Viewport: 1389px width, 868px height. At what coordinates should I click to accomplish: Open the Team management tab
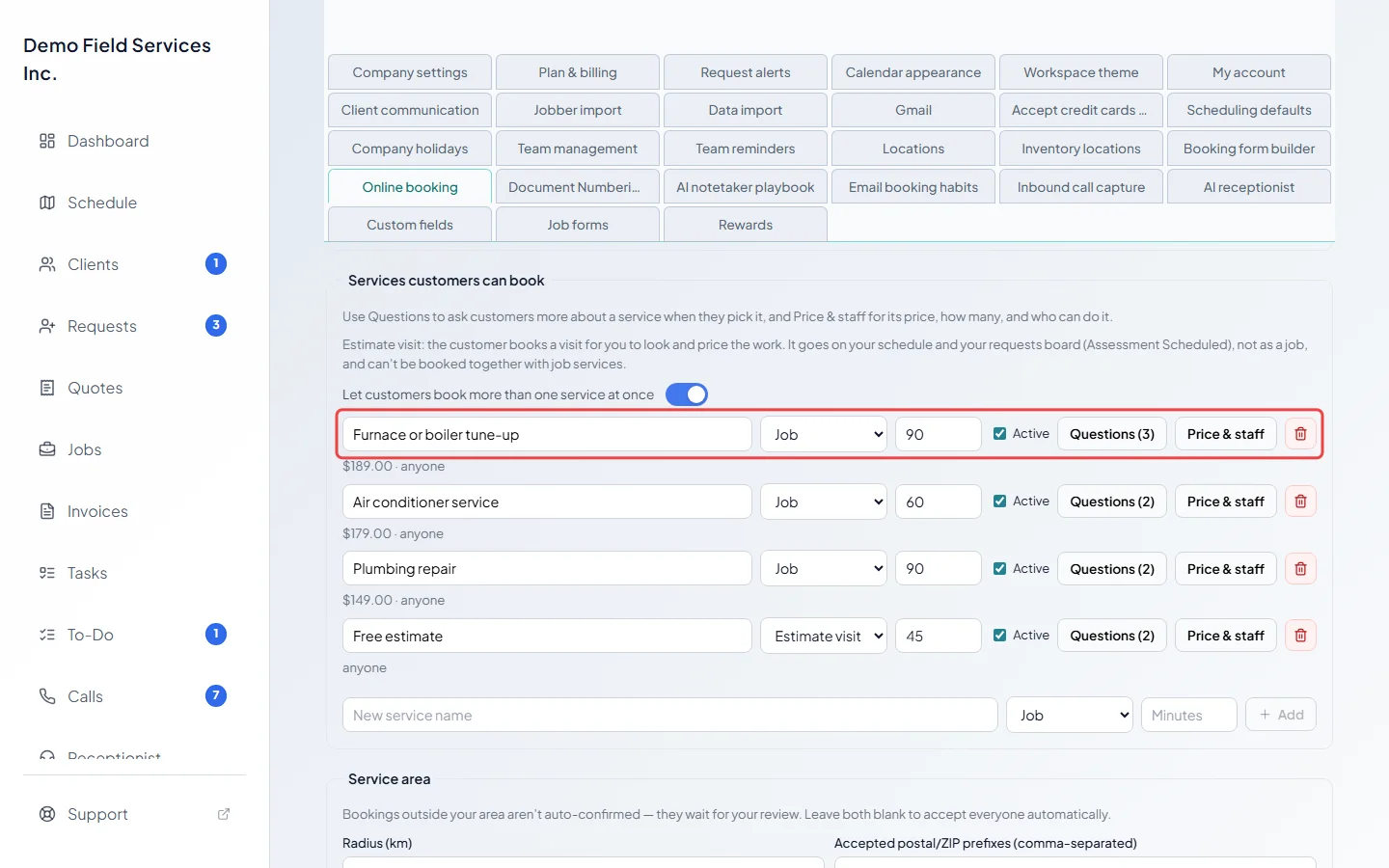coord(578,149)
